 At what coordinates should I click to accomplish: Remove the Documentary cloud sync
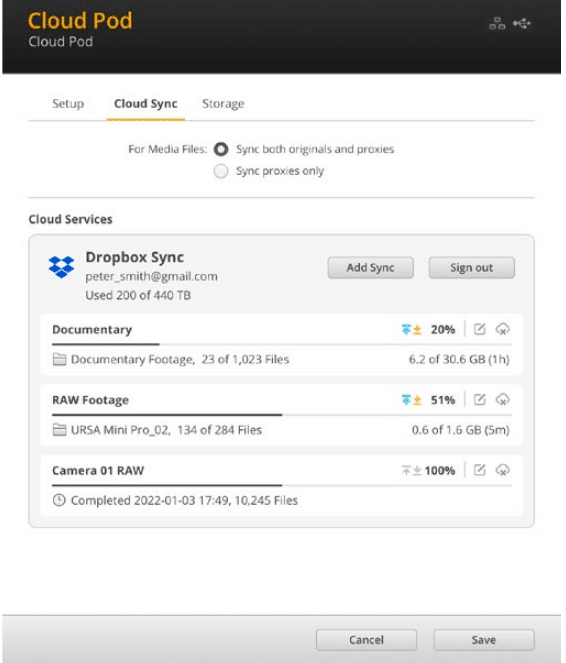pos(505,329)
